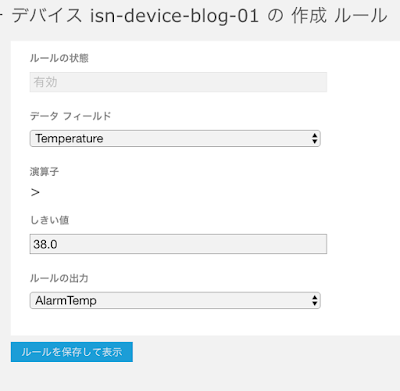Click the しきい値 input showing 38.0
This screenshot has width=400, height=391.
point(178,244)
